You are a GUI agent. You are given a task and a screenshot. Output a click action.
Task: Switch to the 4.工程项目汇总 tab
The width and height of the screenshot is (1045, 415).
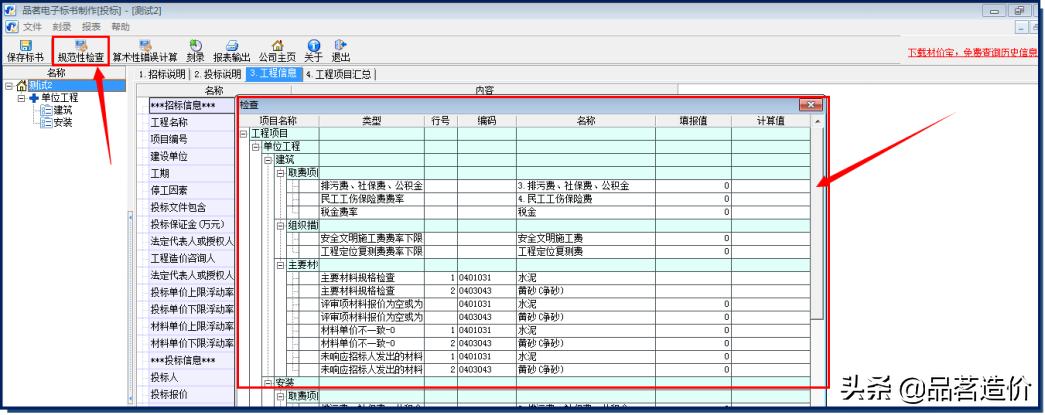(339, 74)
